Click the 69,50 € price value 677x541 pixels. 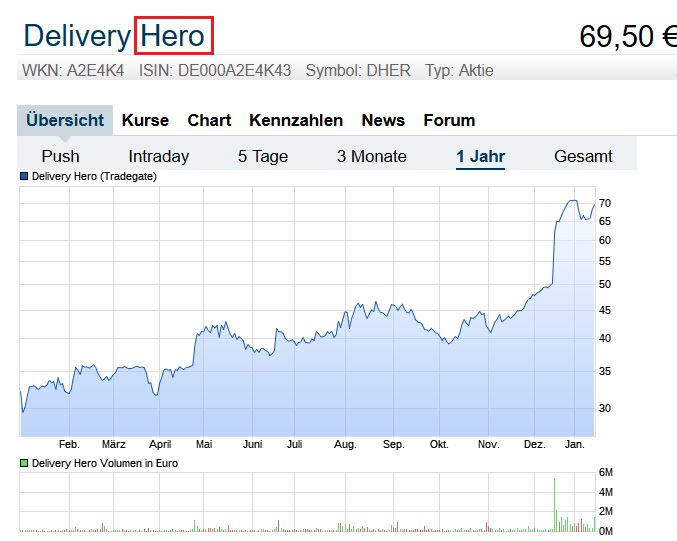pyautogui.click(x=628, y=36)
